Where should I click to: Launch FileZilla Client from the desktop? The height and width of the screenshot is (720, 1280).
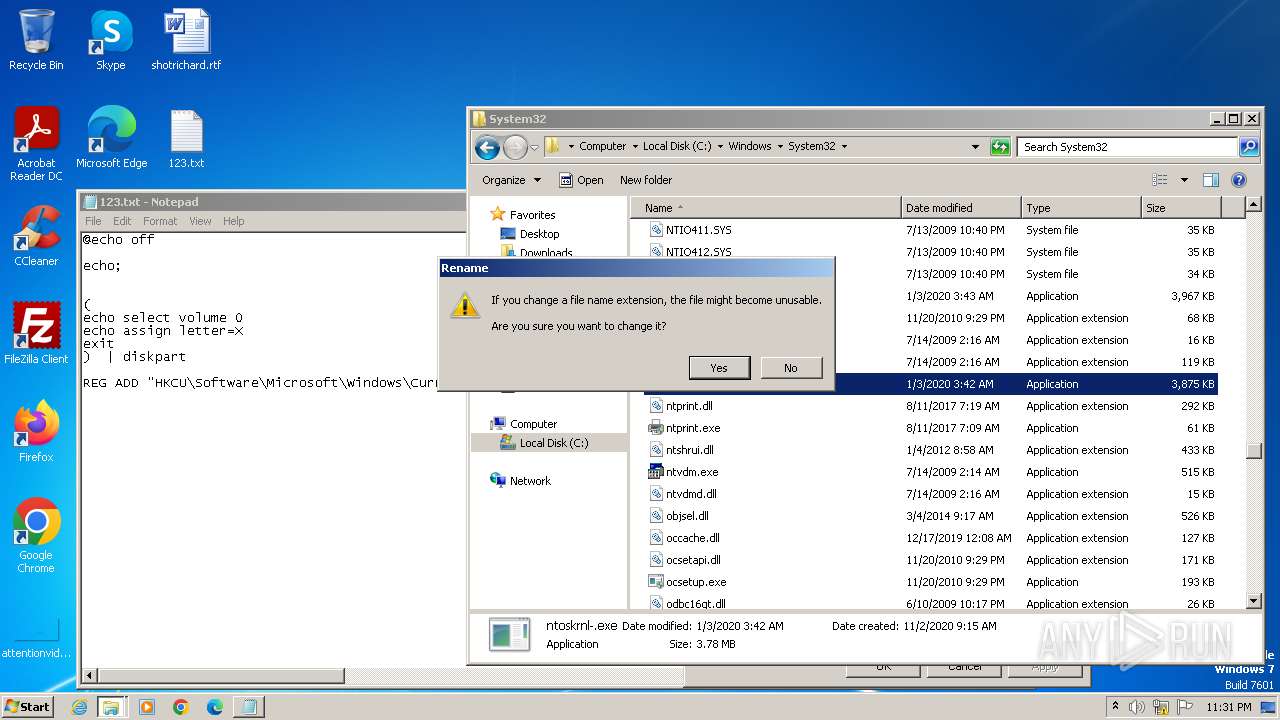click(x=36, y=334)
